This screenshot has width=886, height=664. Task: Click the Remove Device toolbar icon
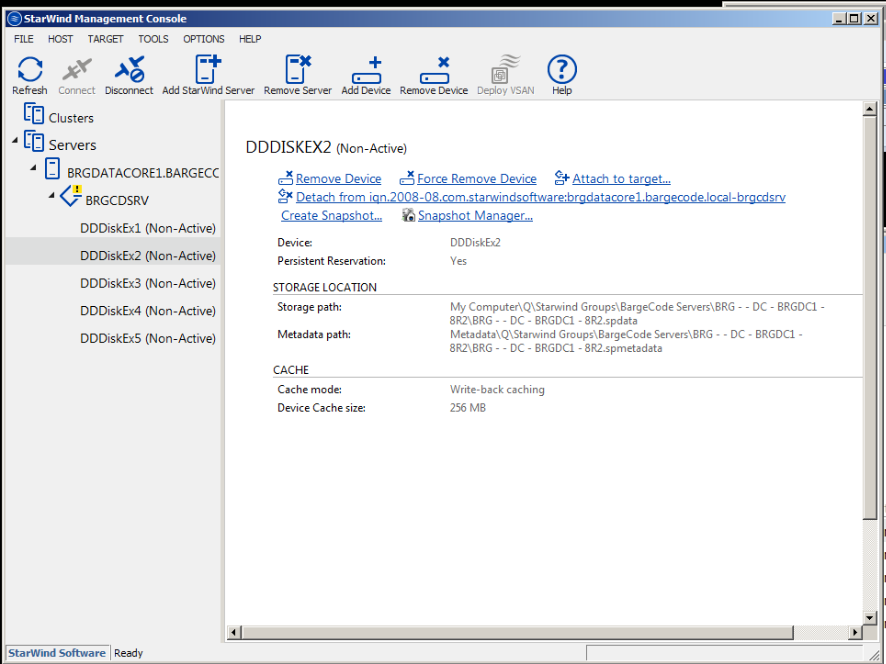(x=434, y=70)
